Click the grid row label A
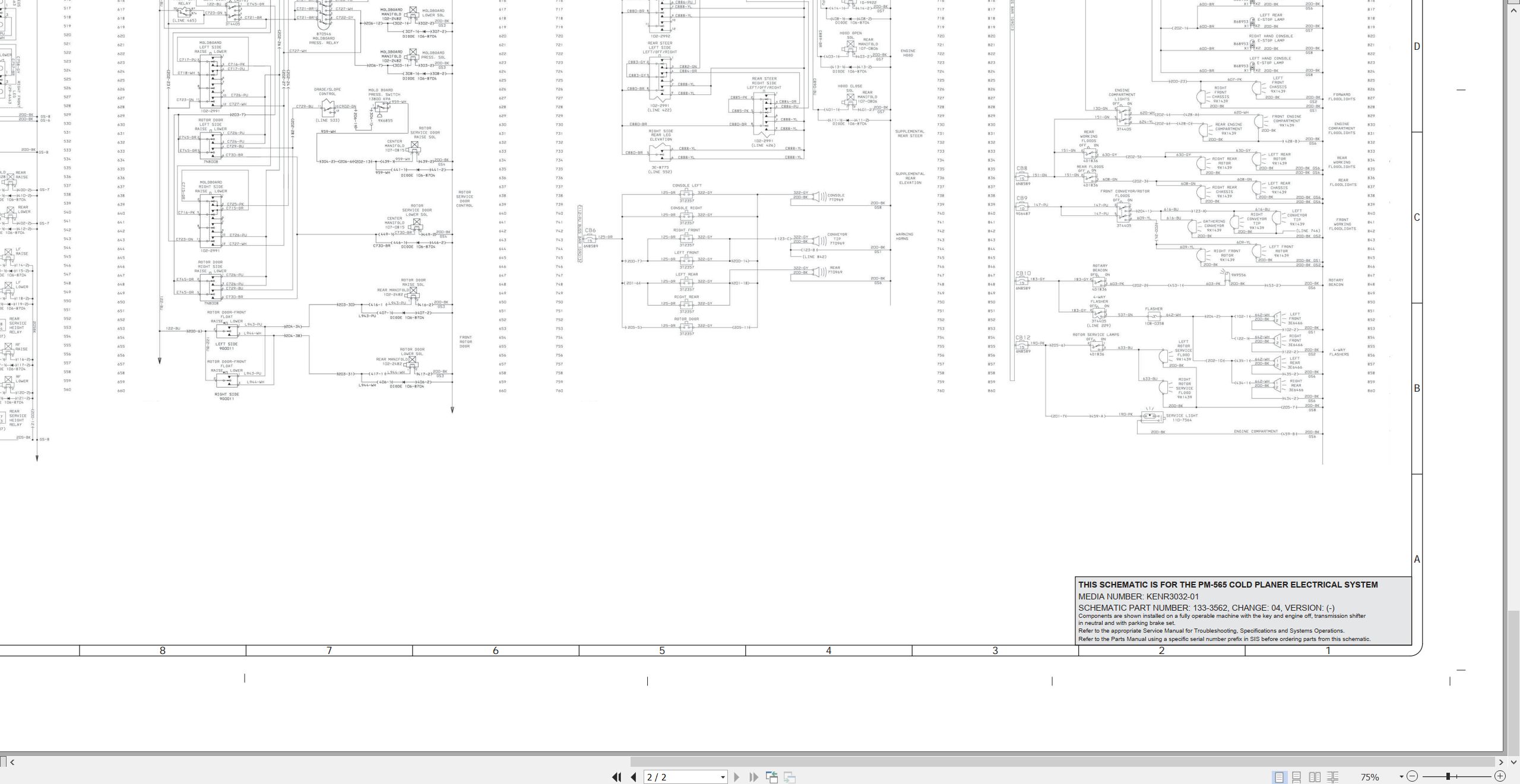 (x=1417, y=559)
